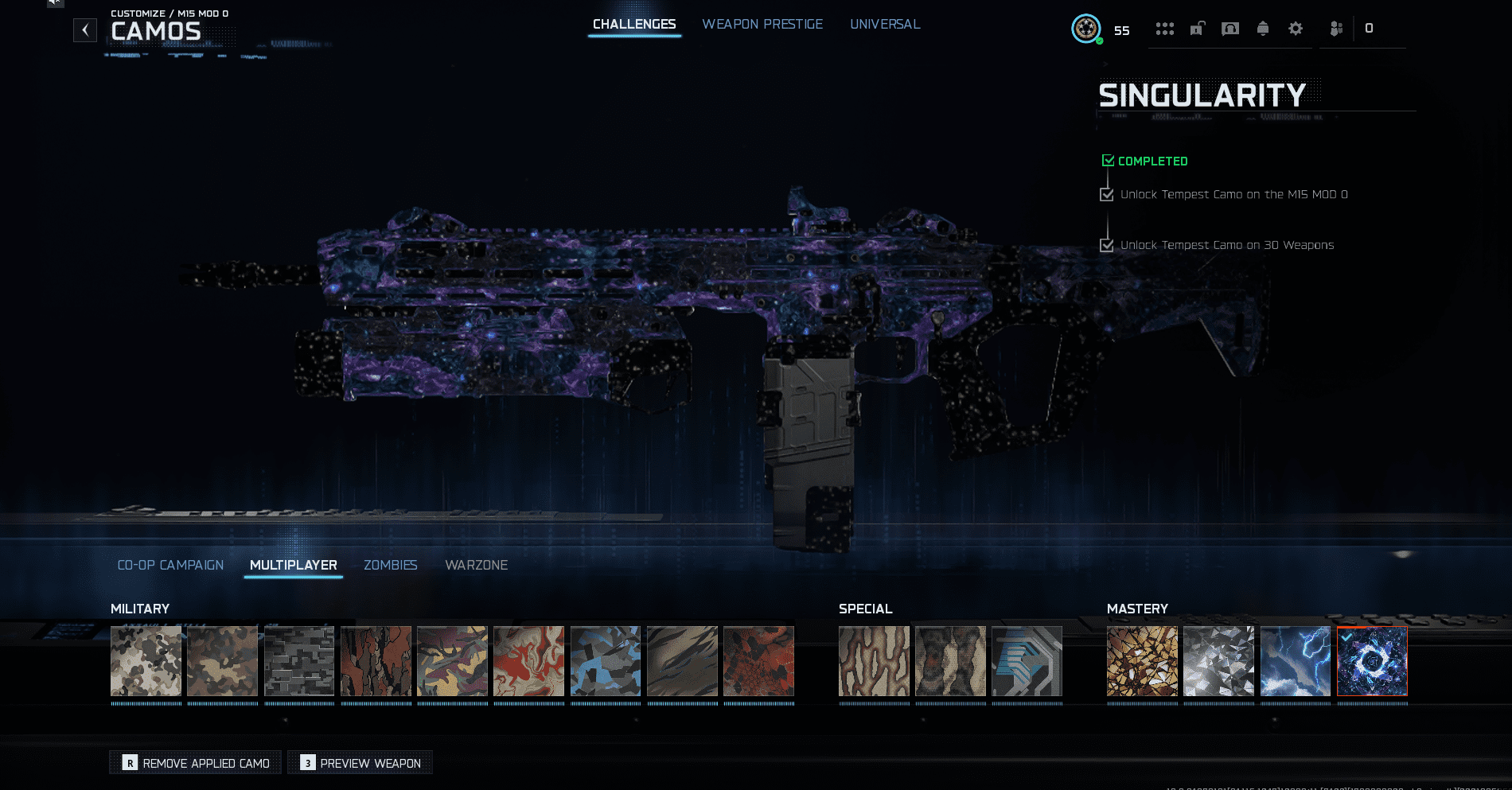Click the unlock padlock icon
The height and width of the screenshot is (790, 1512).
[1197, 29]
